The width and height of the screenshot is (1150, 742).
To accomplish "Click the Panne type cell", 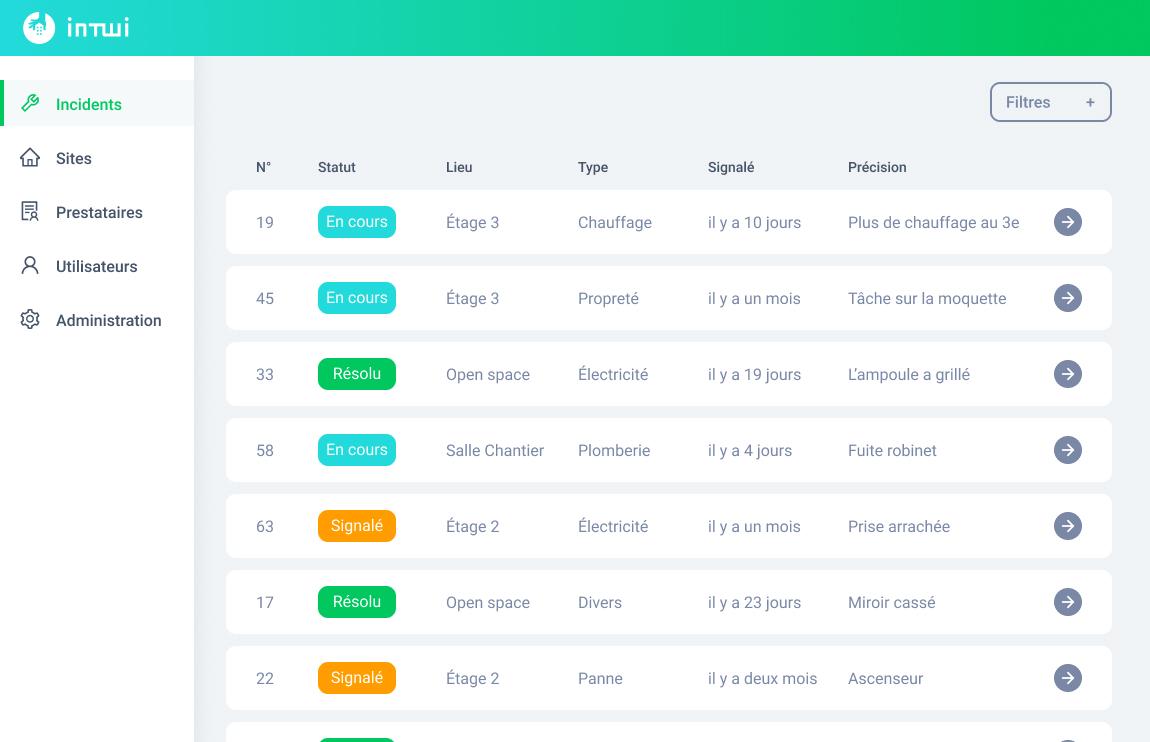I will 600,678.
